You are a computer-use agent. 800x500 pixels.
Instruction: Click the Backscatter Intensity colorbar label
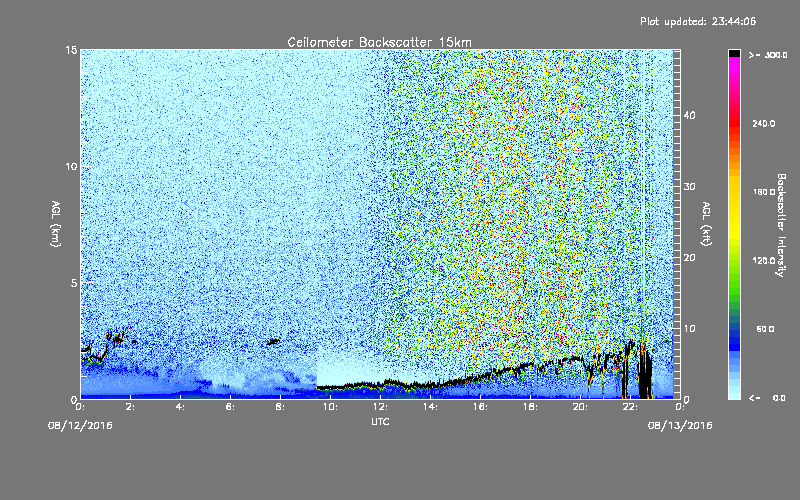[781, 225]
